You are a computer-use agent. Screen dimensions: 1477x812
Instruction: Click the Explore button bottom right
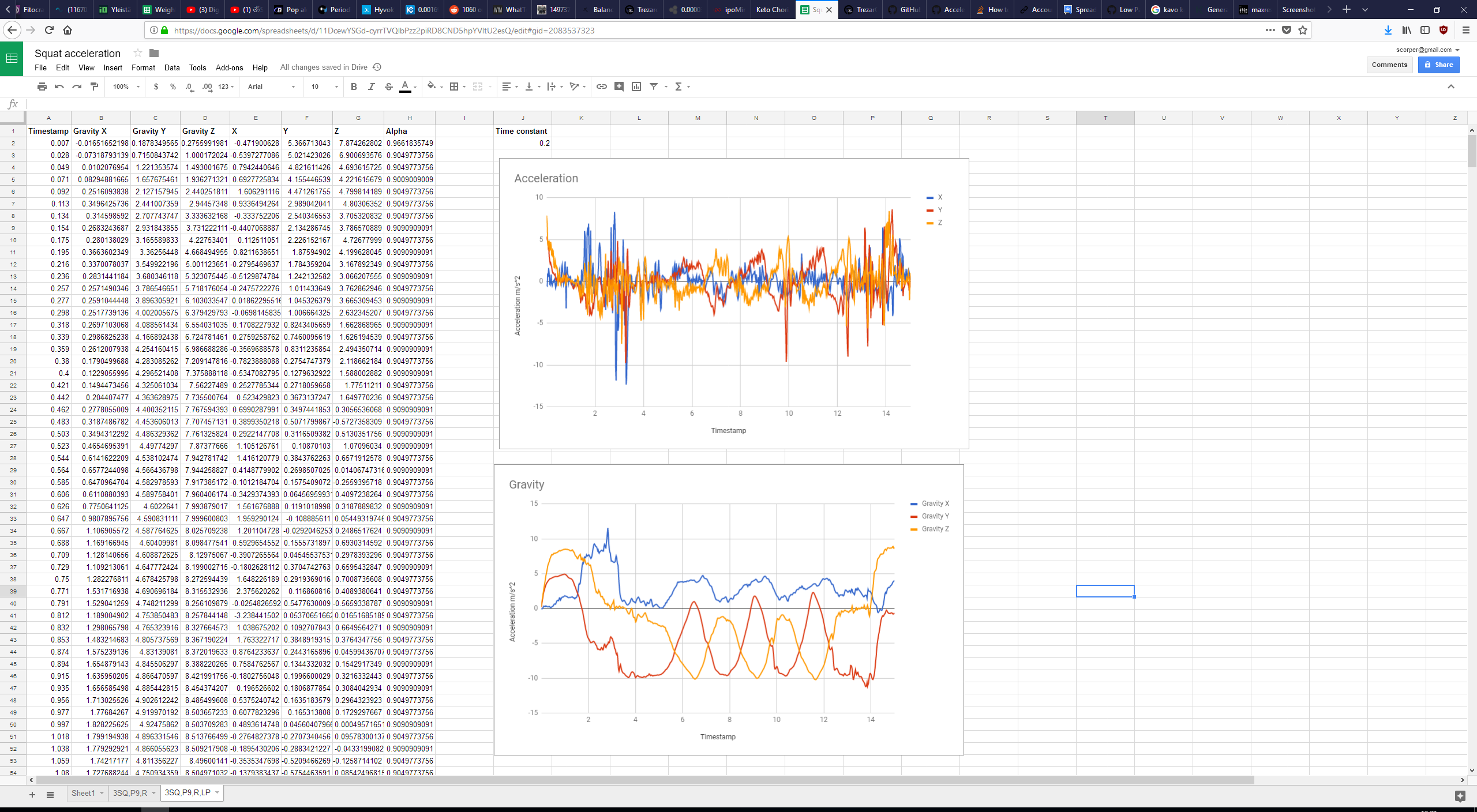tap(1460, 796)
